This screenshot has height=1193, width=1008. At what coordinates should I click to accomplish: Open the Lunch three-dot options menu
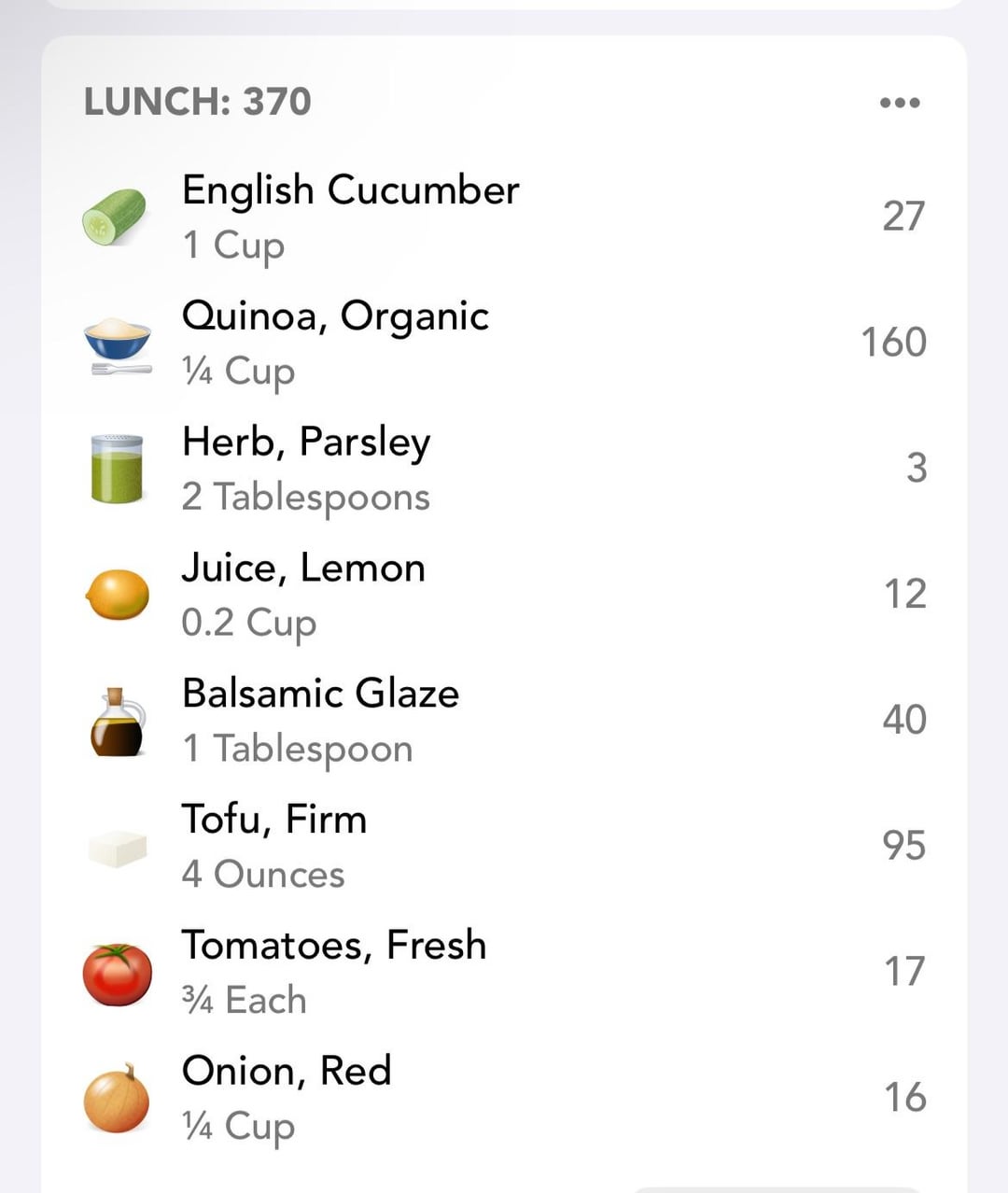[x=900, y=103]
